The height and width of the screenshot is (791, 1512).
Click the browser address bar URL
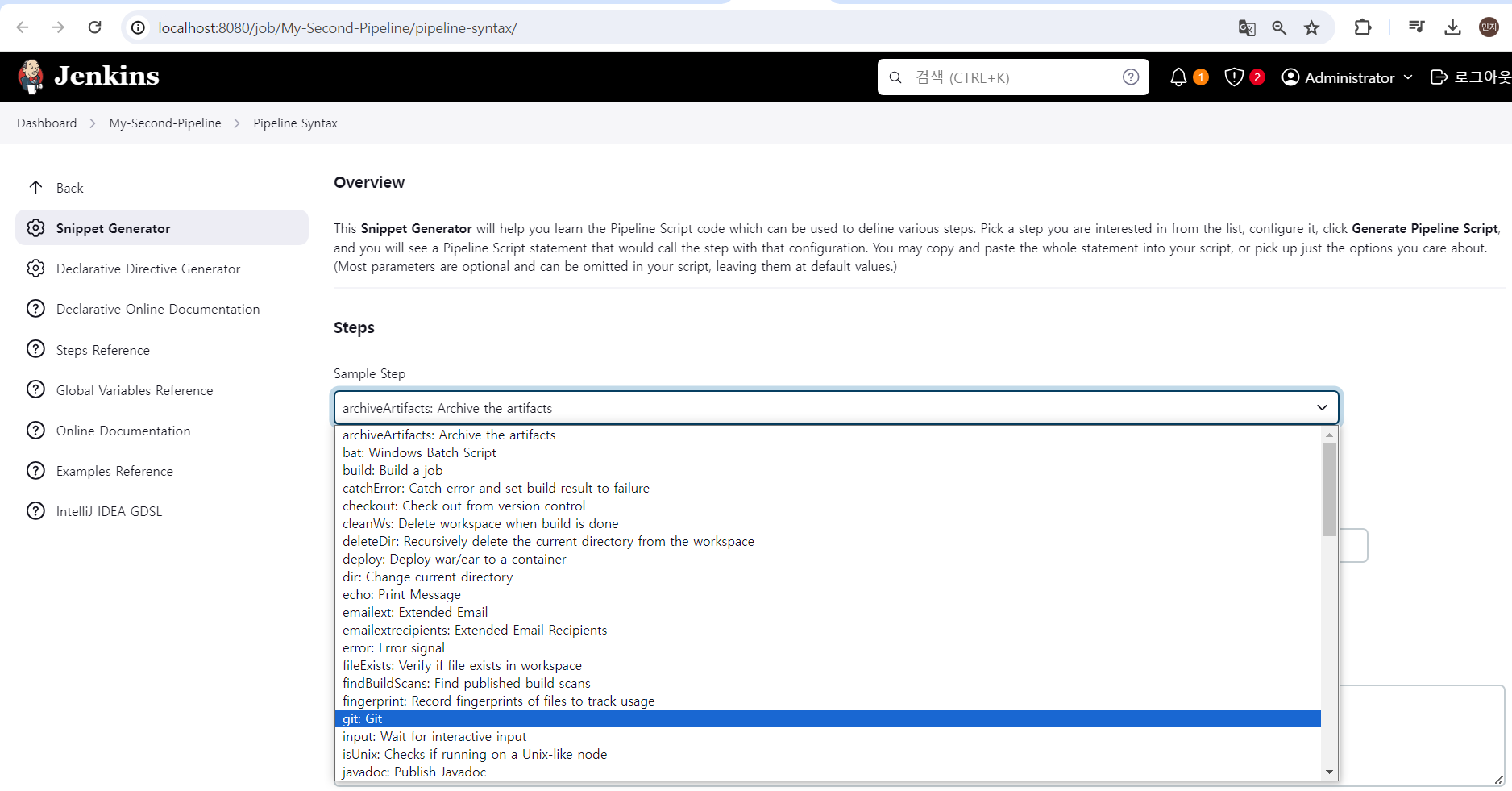[x=338, y=28]
